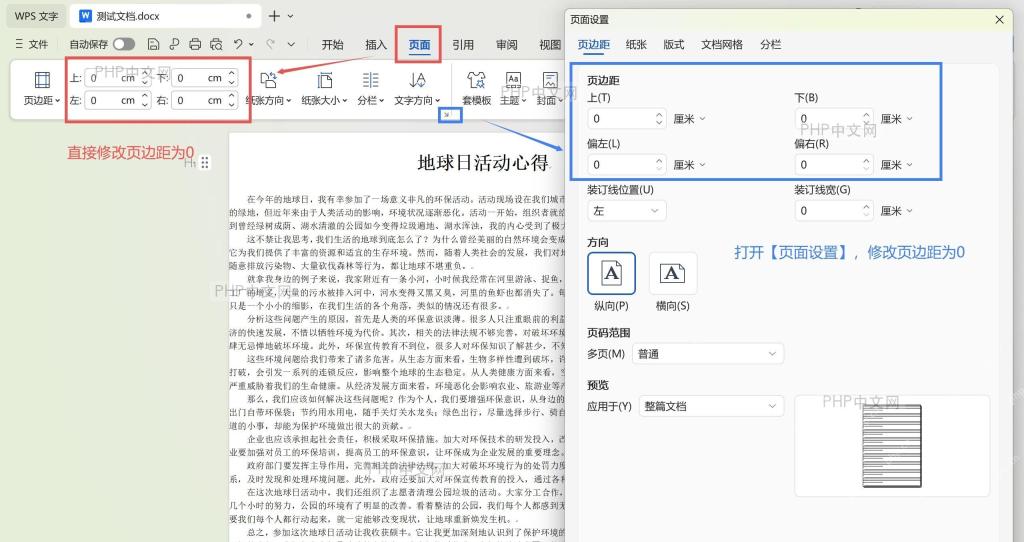
Task: Click the 偏右(R) margin field in dialog
Action: 834,165
